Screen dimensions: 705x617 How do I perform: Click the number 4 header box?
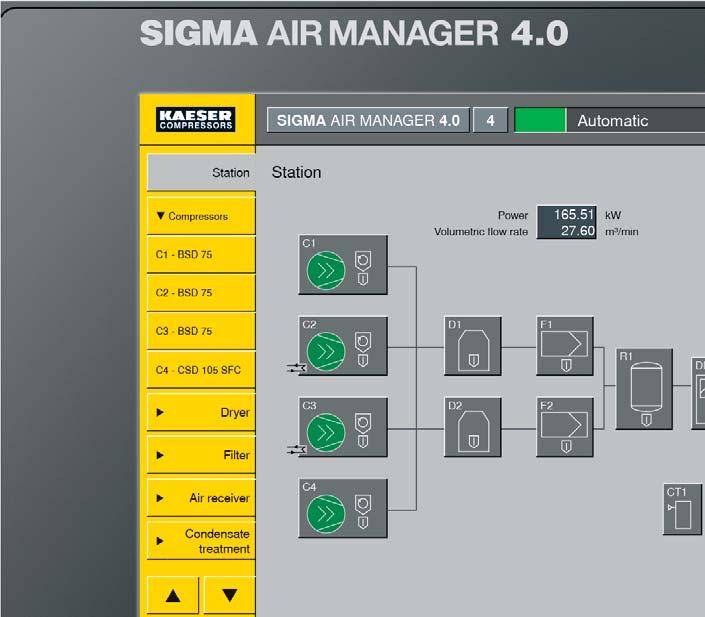491,120
